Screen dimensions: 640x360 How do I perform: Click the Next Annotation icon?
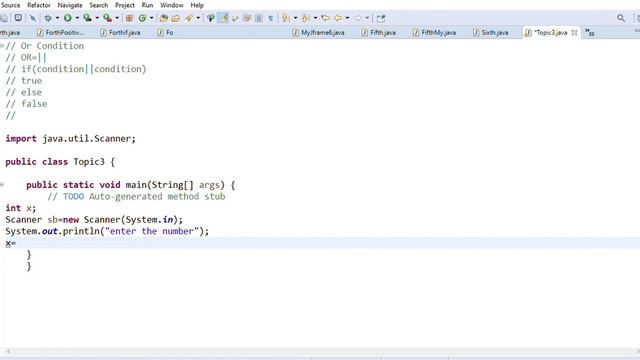[285, 18]
